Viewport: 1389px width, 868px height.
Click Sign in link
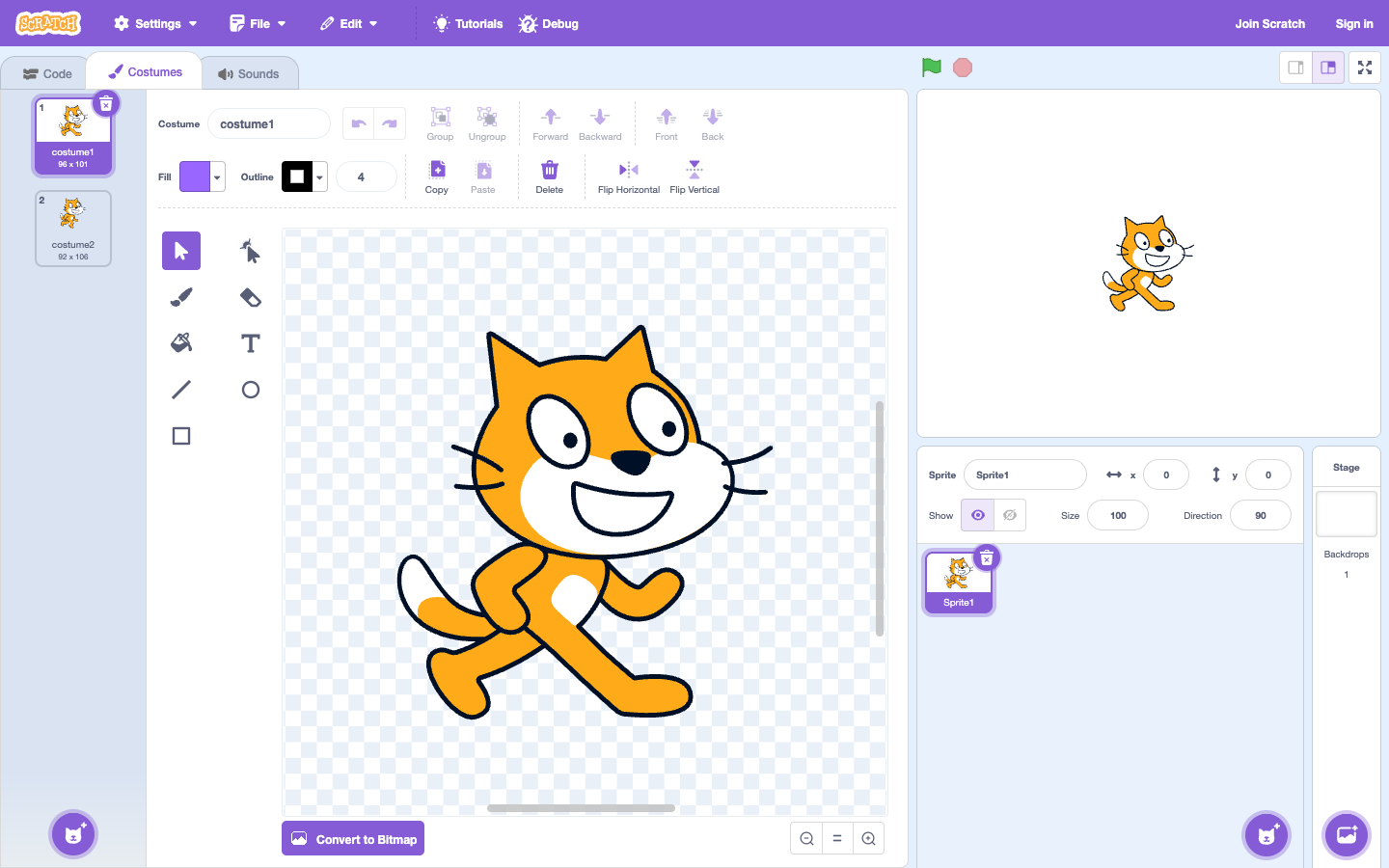pyautogui.click(x=1354, y=23)
